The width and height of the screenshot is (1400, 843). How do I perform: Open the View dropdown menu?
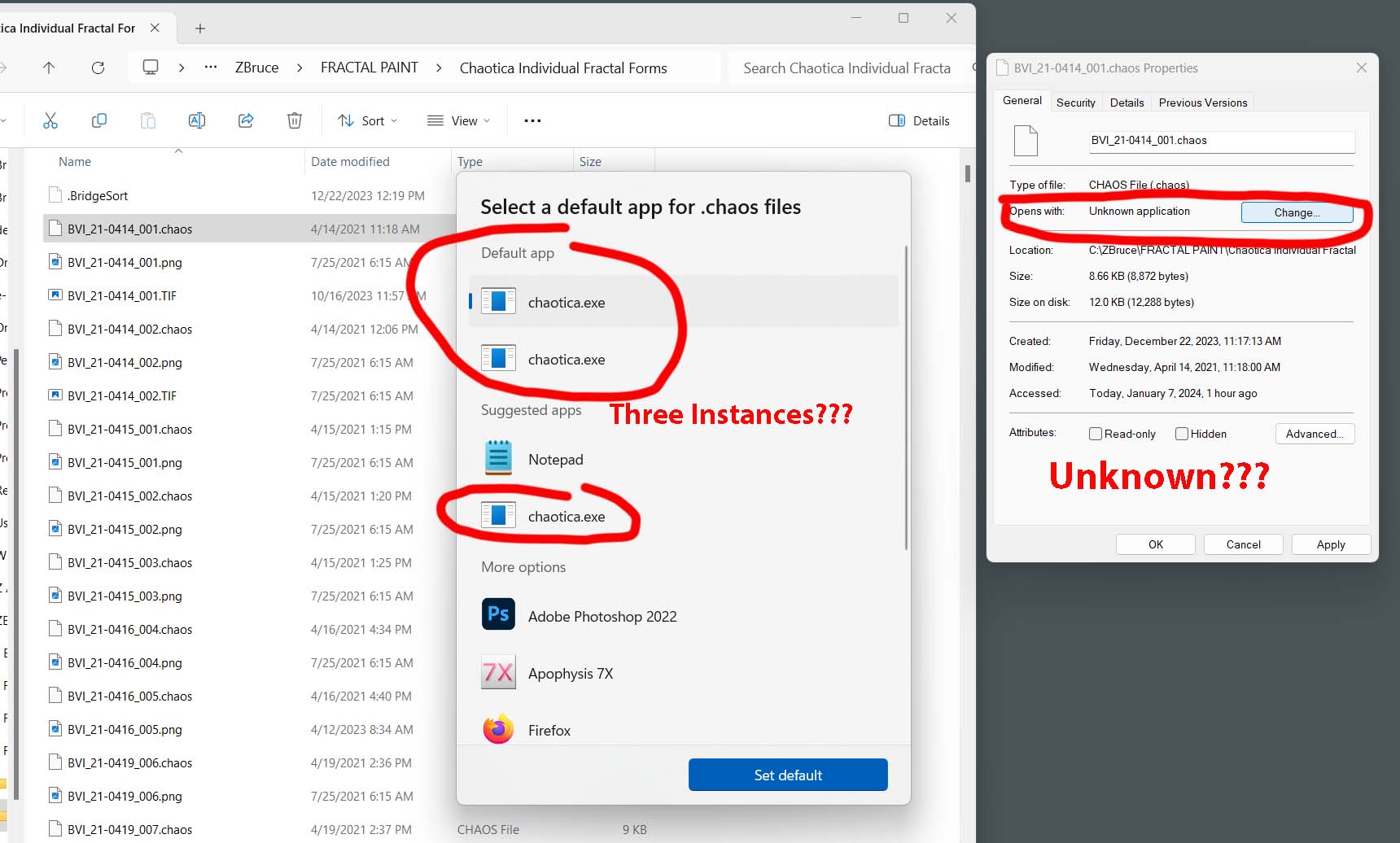459,120
